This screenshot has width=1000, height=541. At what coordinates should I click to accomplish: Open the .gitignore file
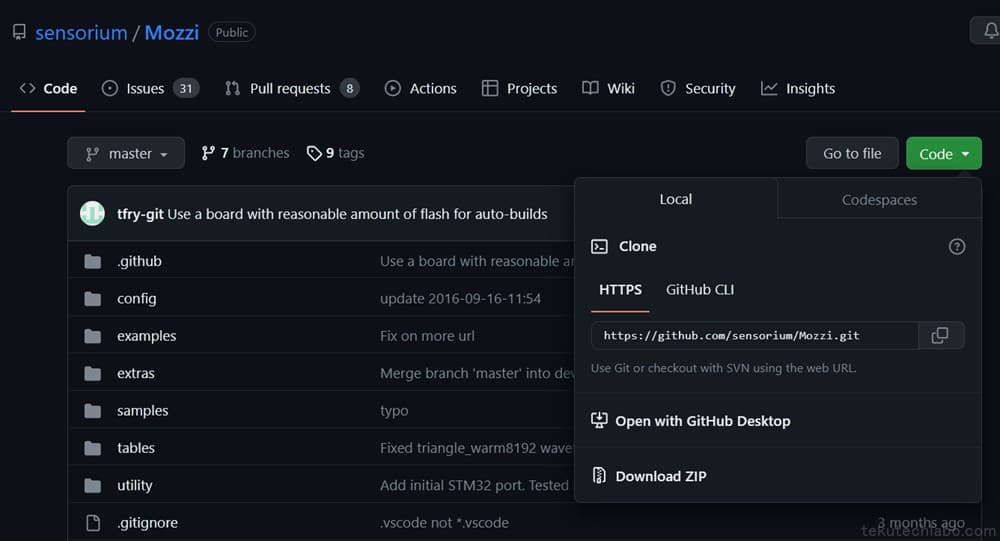(x=147, y=522)
